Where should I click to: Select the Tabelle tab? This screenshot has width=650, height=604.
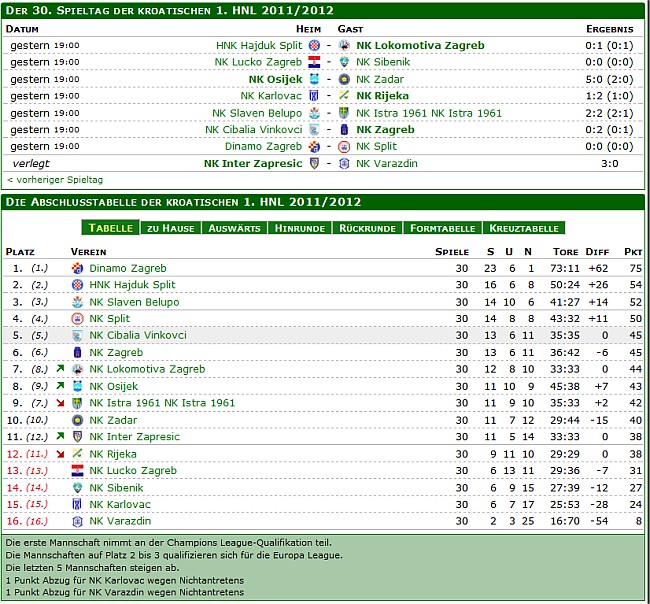(x=111, y=228)
